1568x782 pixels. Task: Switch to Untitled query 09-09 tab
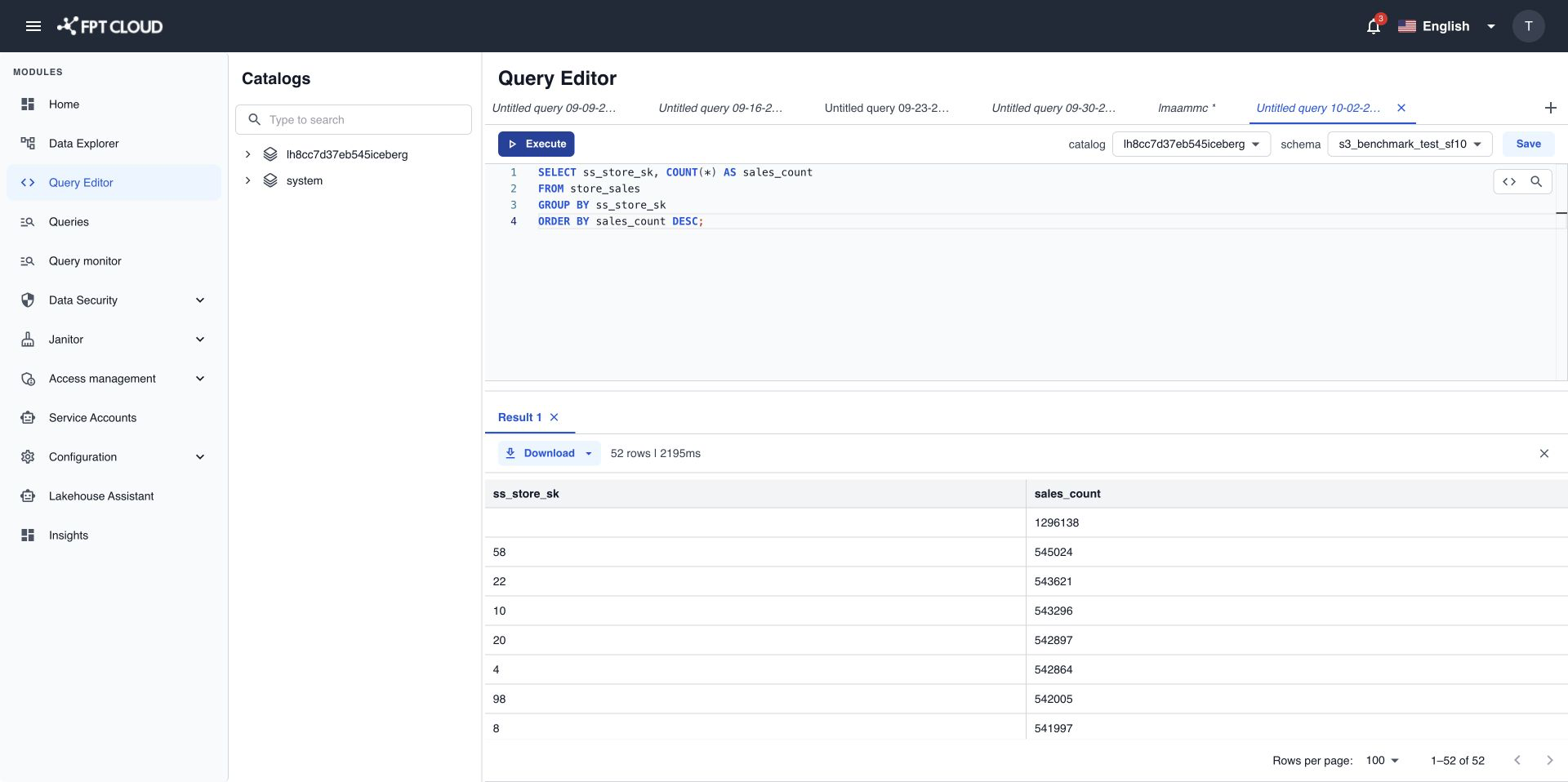(554, 108)
